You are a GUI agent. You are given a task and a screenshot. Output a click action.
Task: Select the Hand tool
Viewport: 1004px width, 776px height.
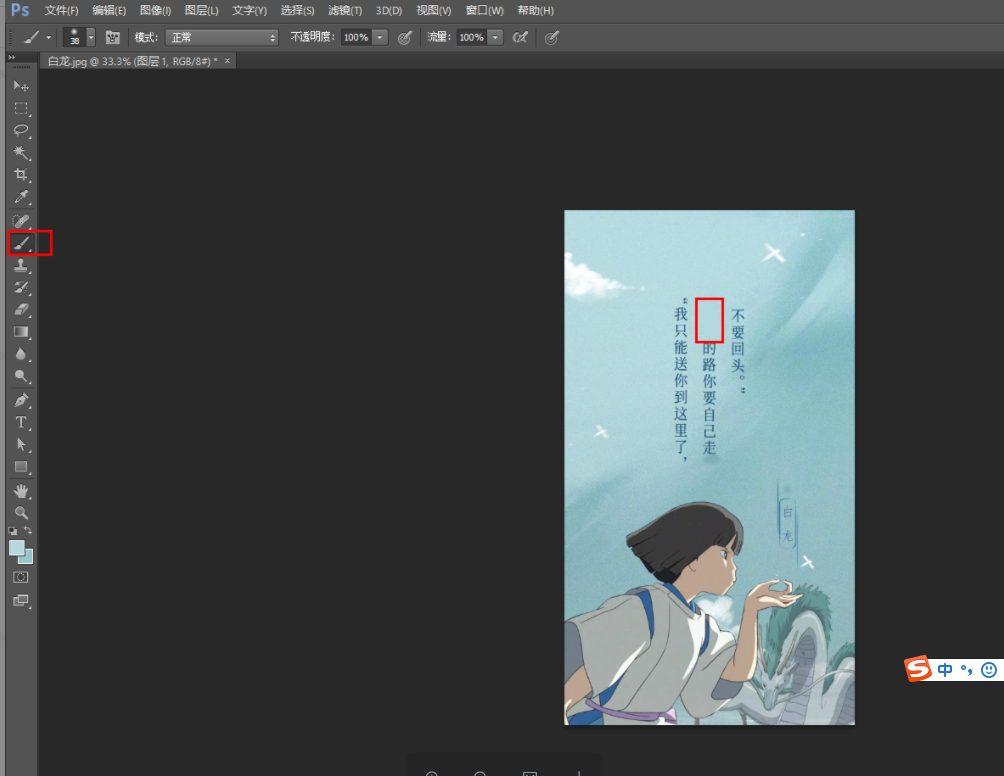tap(20, 491)
